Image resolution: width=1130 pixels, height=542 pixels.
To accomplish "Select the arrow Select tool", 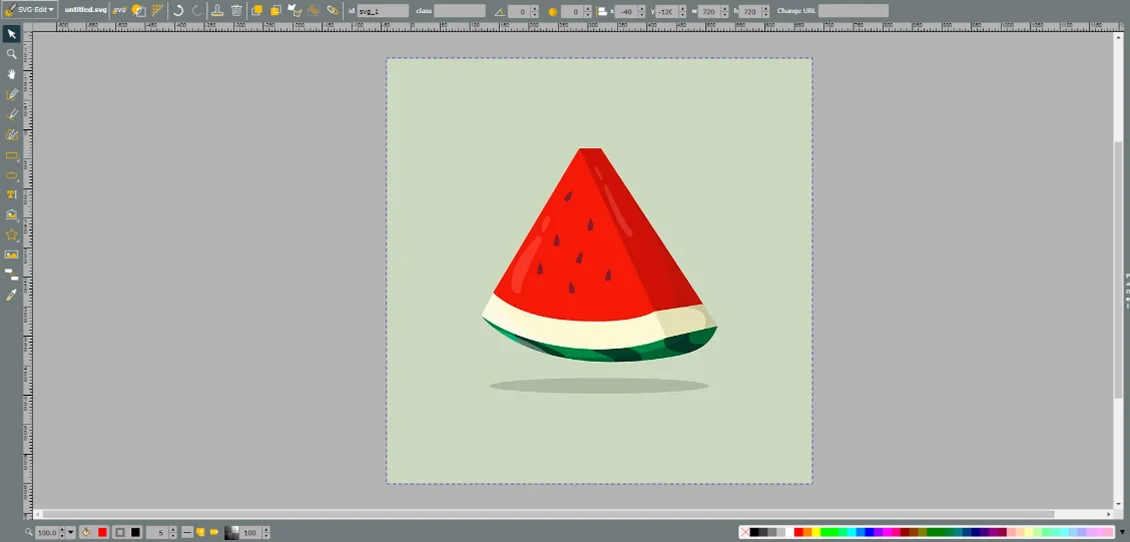I will [12, 34].
